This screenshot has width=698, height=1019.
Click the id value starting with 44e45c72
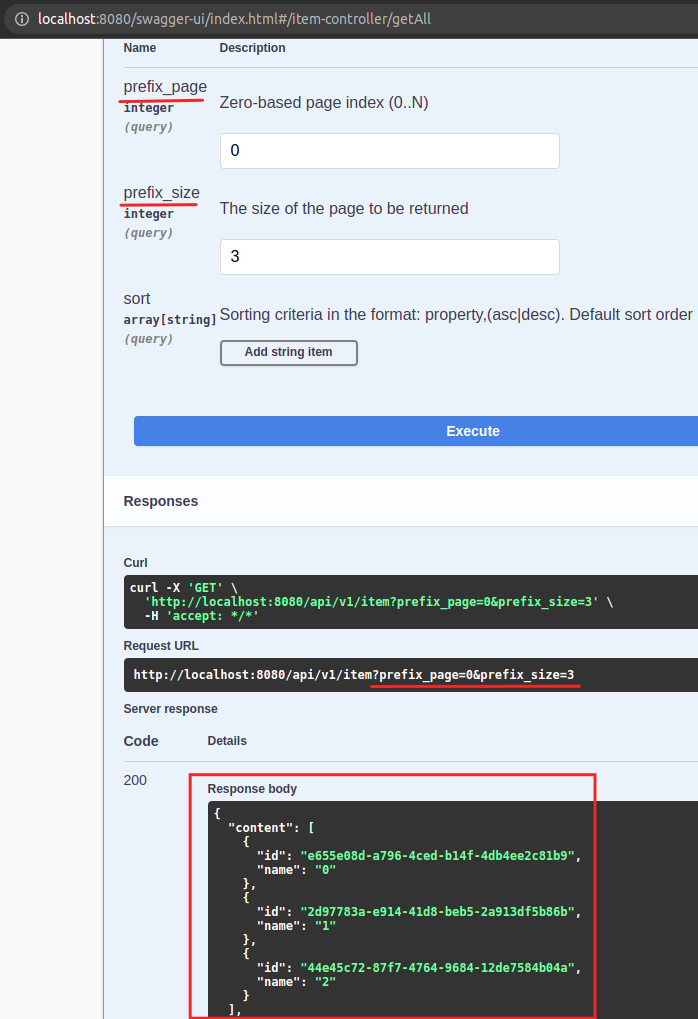pos(440,967)
